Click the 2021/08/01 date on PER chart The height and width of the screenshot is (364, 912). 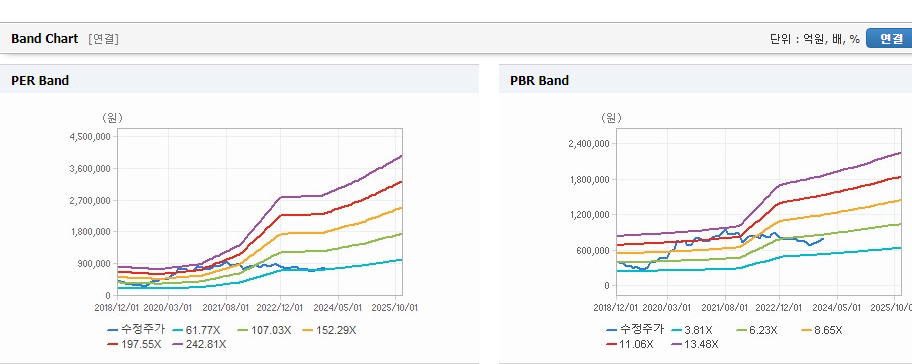225,306
